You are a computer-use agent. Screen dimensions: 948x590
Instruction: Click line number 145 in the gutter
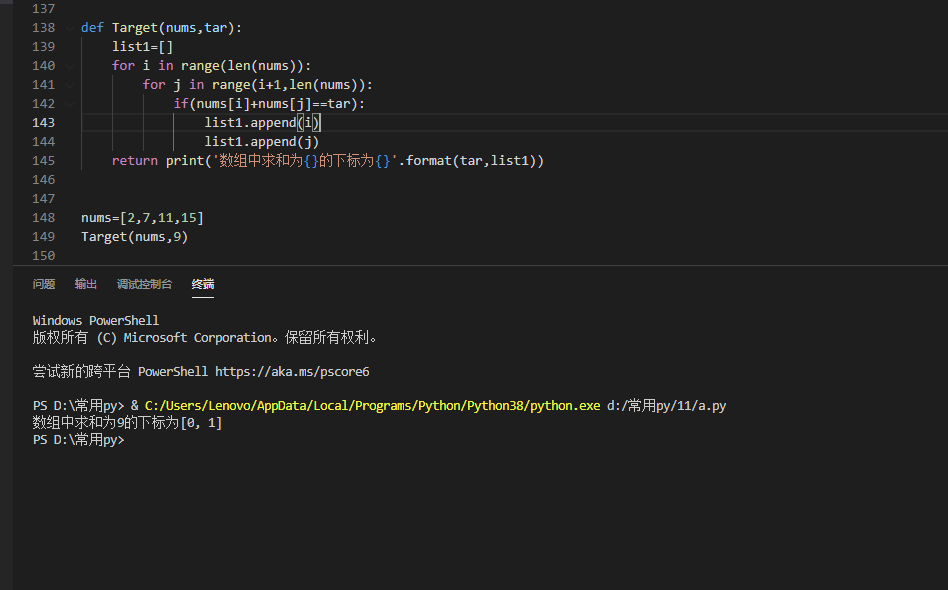[x=44, y=161]
